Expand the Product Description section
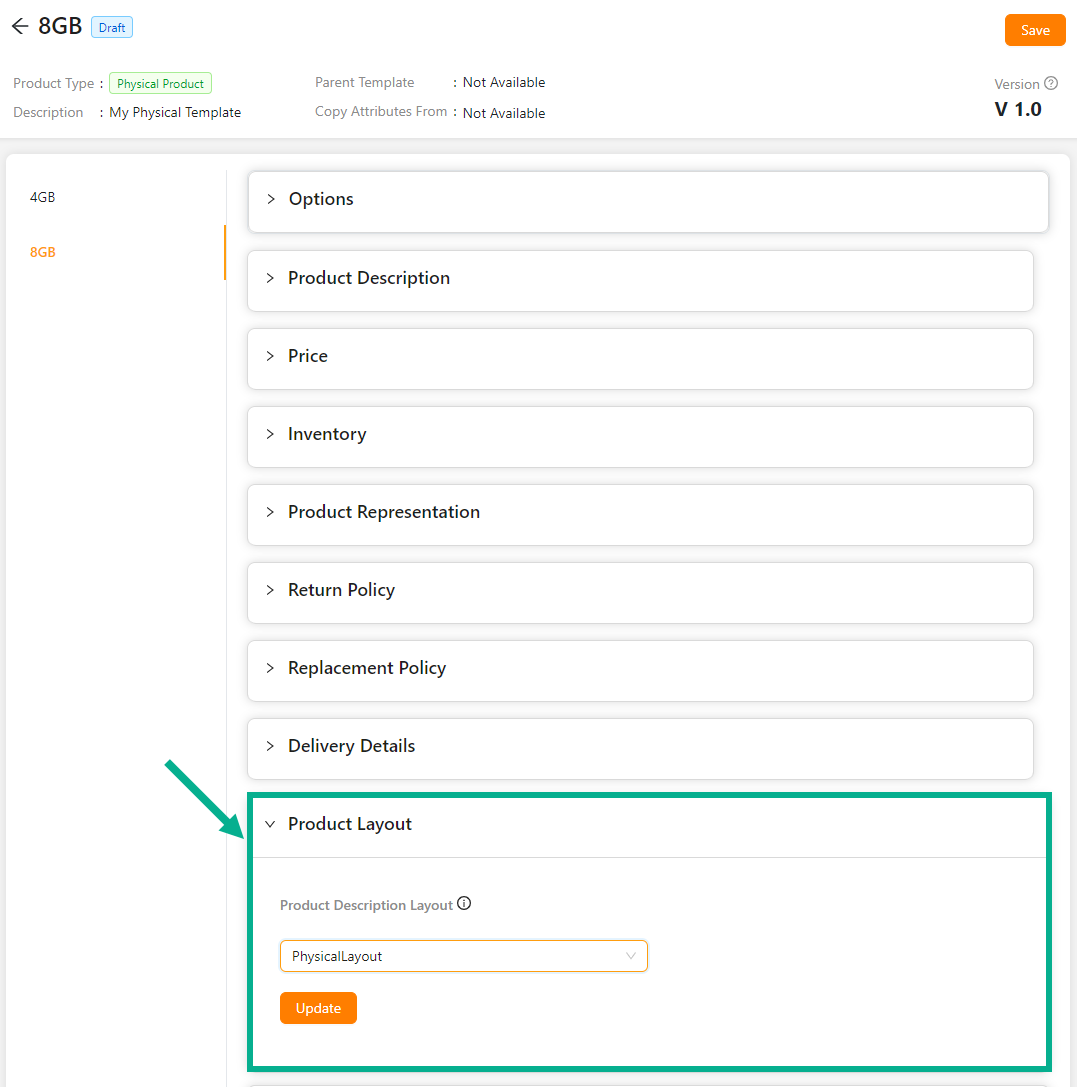Screen dimensions: 1077x1087 tap(368, 278)
